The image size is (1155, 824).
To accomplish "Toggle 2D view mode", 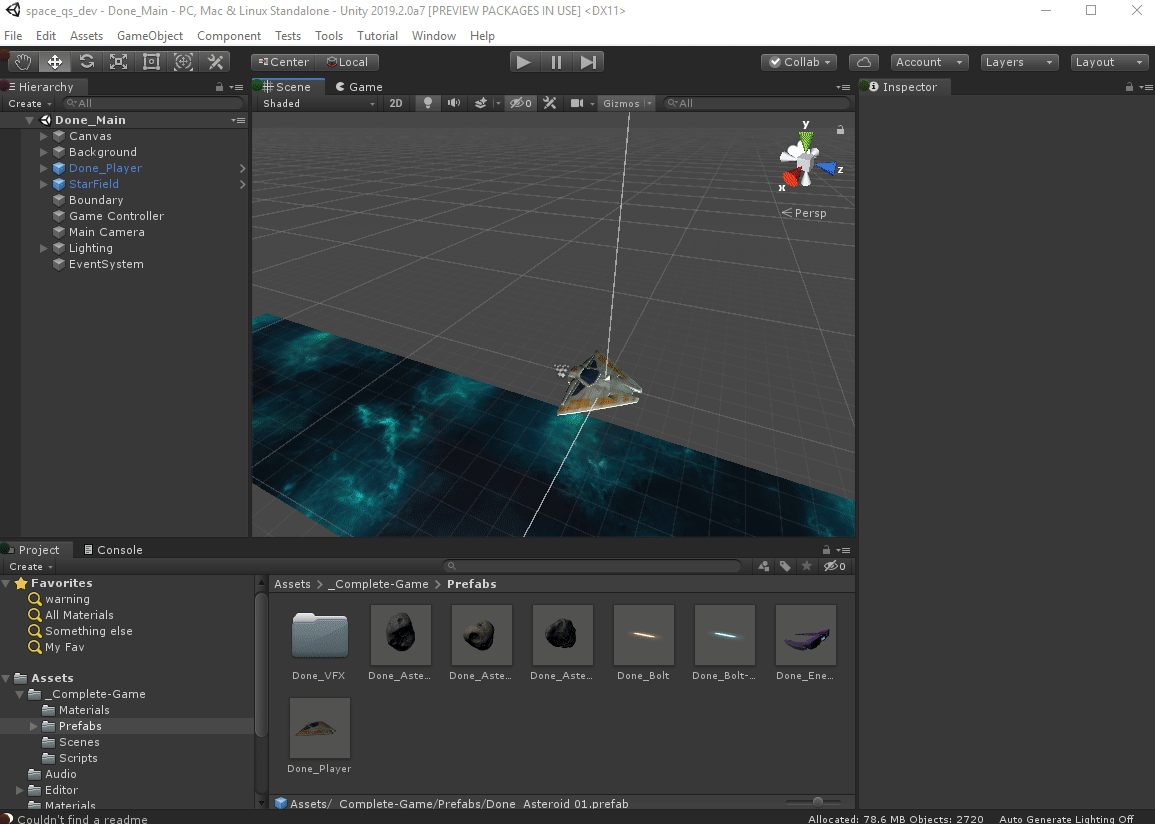I will pyautogui.click(x=396, y=103).
